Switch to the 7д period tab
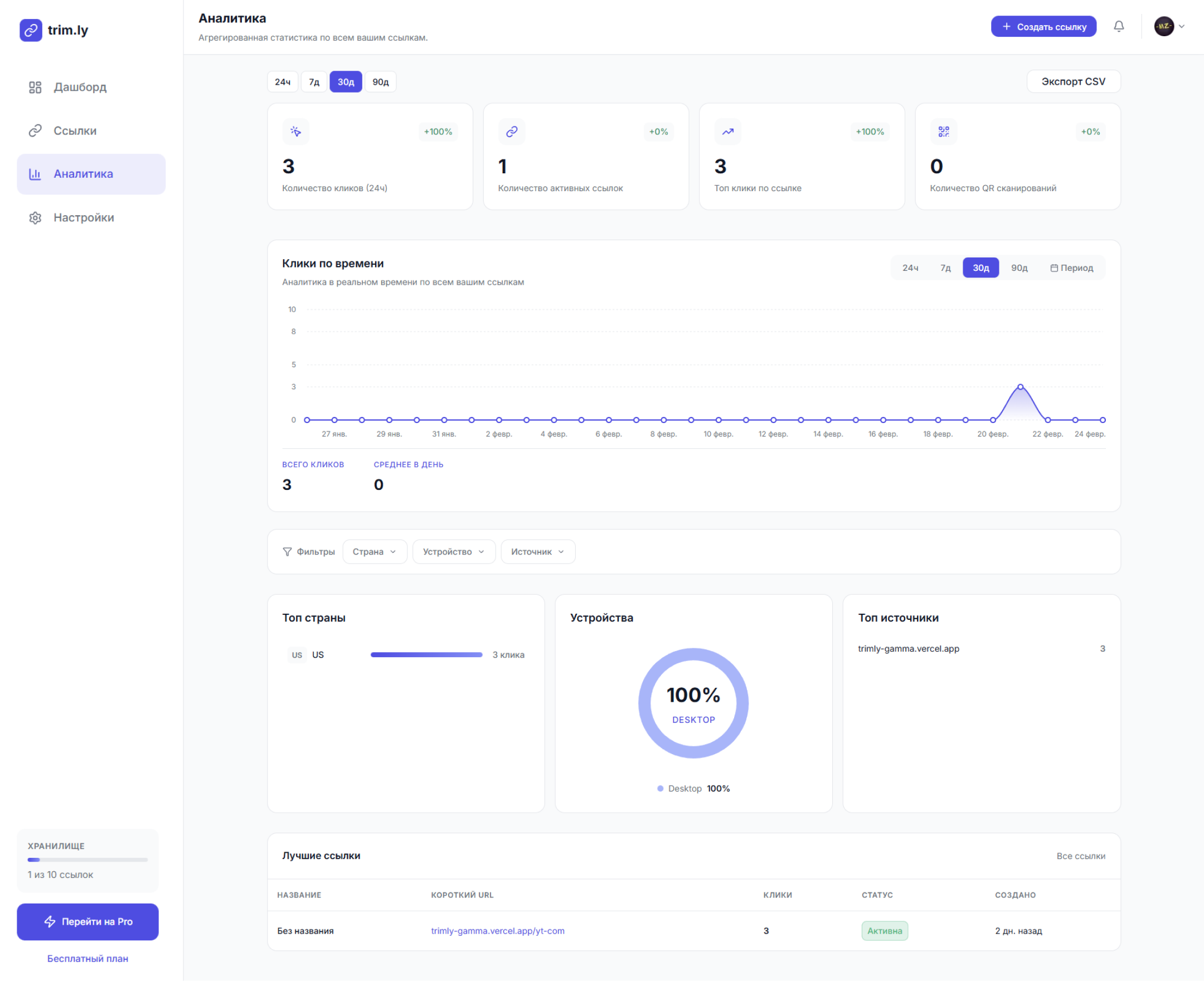Screen dimensions: 1204x981 coord(314,81)
